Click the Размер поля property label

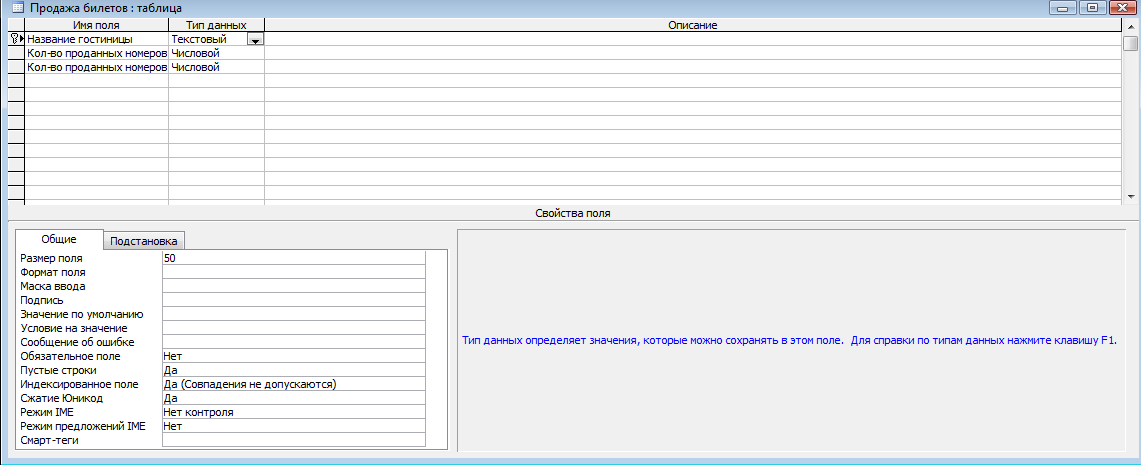pyautogui.click(x=51, y=258)
